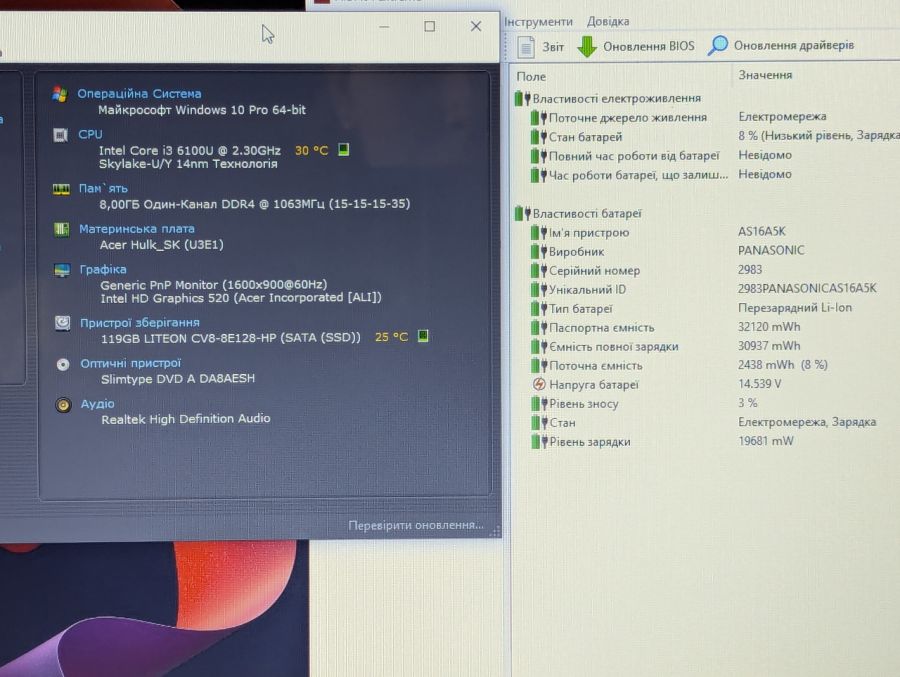
Task: Select the Intel Core i3 6100U text line
Action: tap(190, 150)
